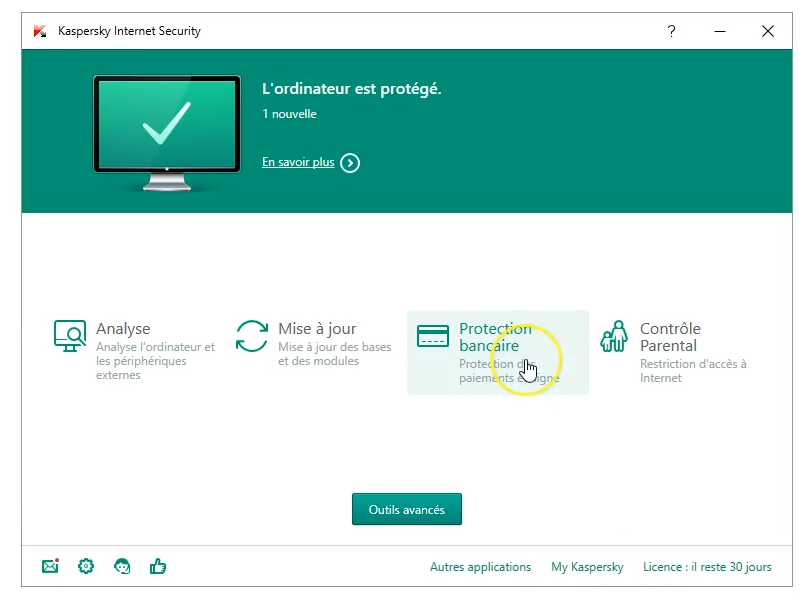Open Autres applications link

480,567
